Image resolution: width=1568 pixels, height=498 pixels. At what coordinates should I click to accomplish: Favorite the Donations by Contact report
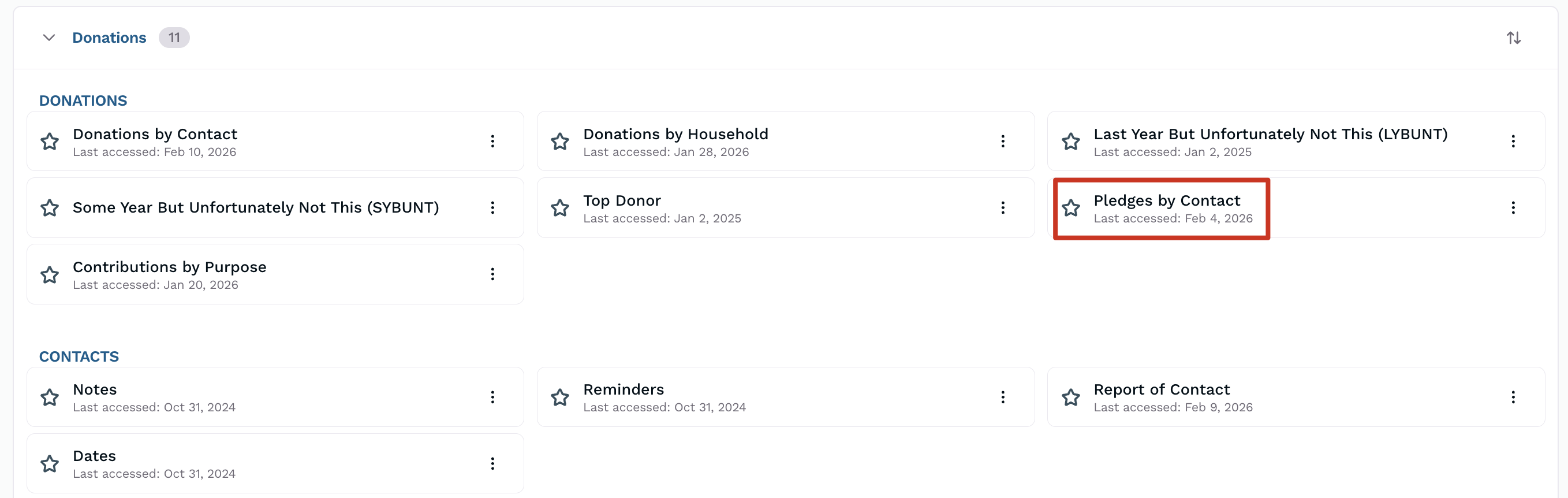point(50,142)
